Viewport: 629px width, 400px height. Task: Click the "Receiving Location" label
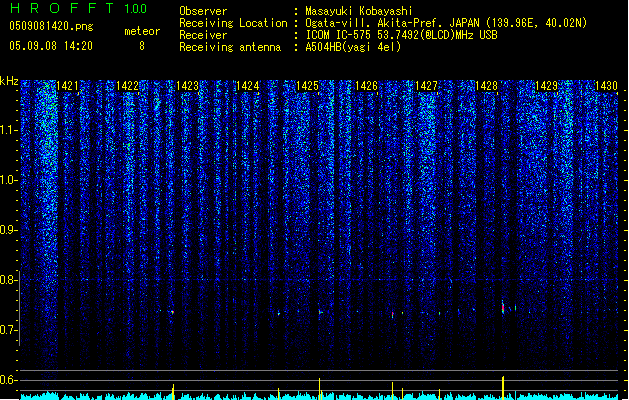pos(233,23)
